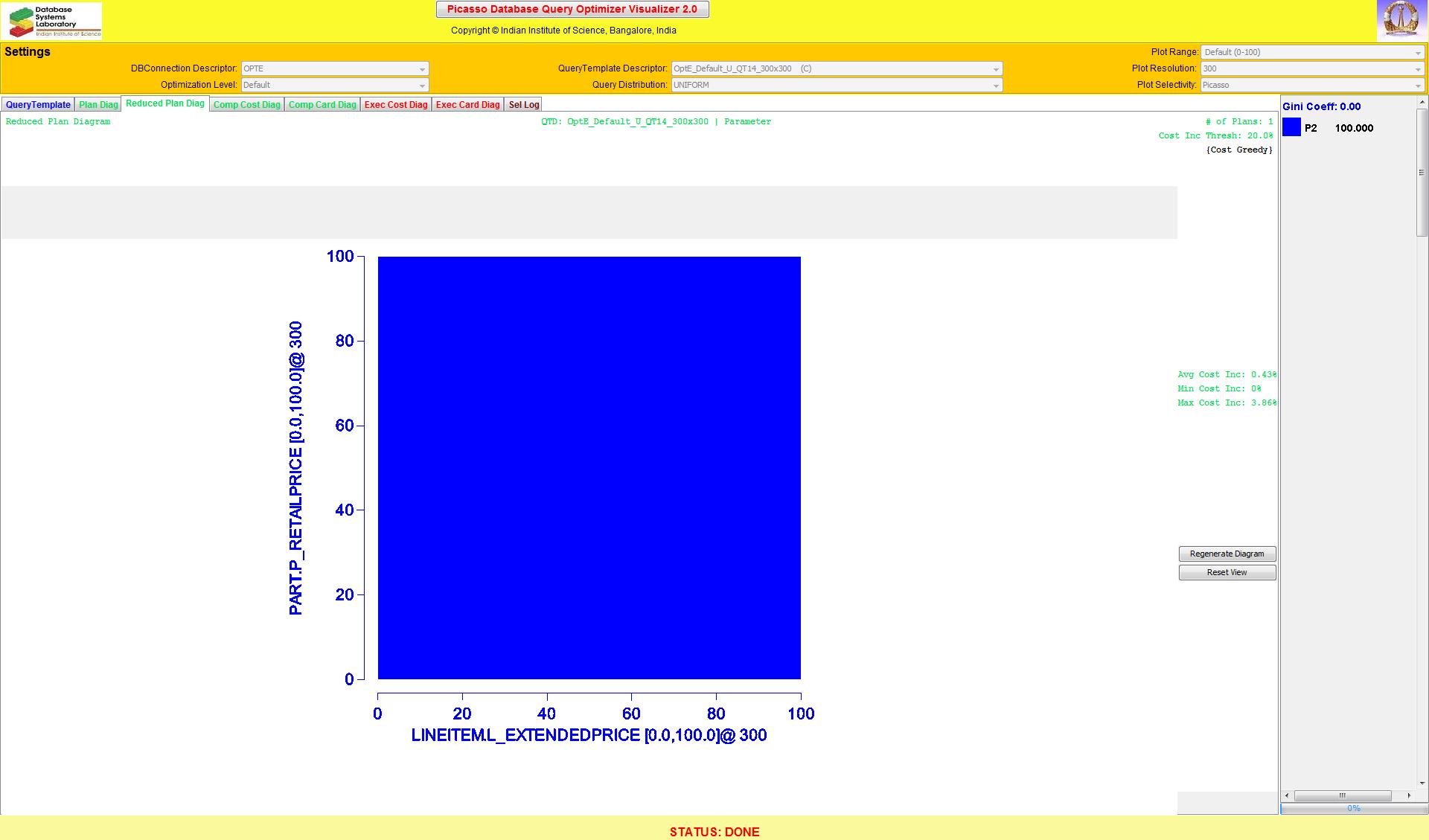Switch to the Plan Diag tab
This screenshot has height=840, width=1429.
[98, 105]
